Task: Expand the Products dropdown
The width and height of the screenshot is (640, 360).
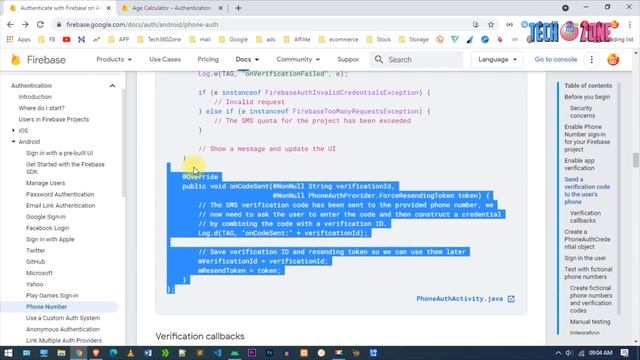Action: 114,60
